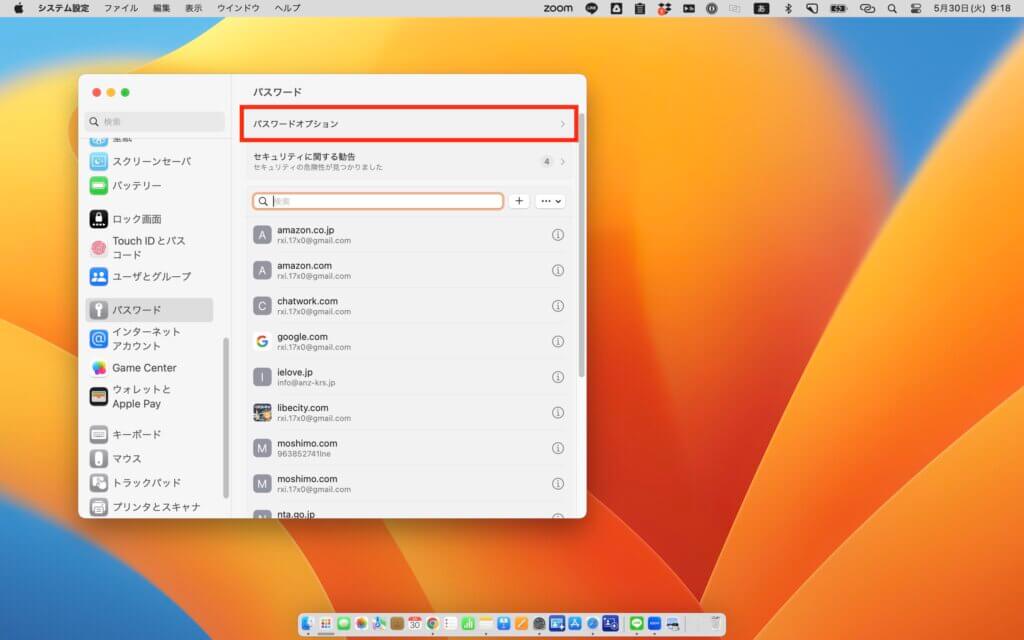Select the libecity.com password entry
Viewport: 1024px width, 640px height.
[x=409, y=413]
